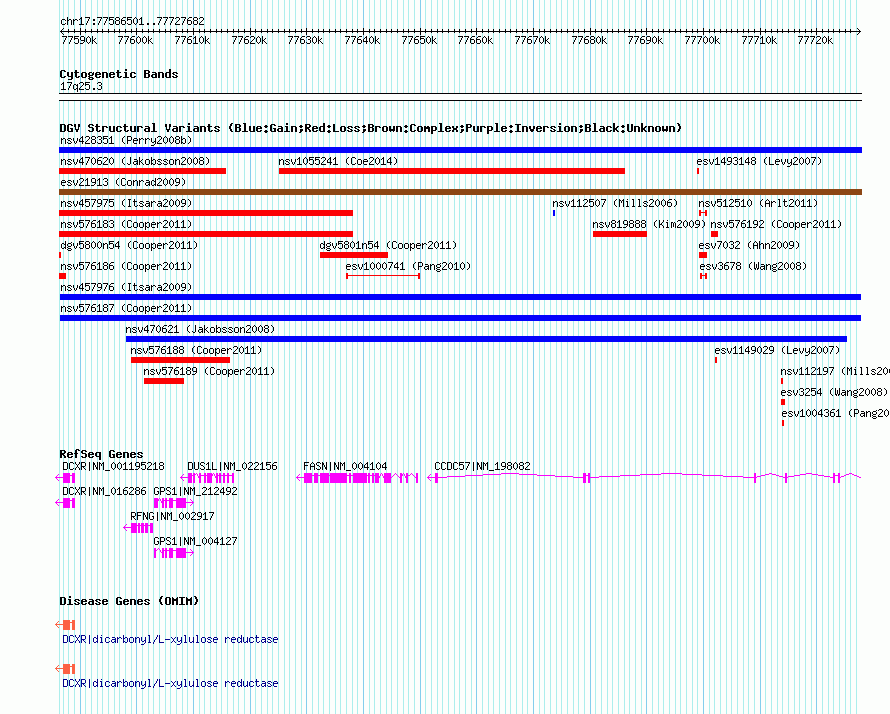Click the red nsv457975 loss bar
This screenshot has height=714, width=890.
206,213
